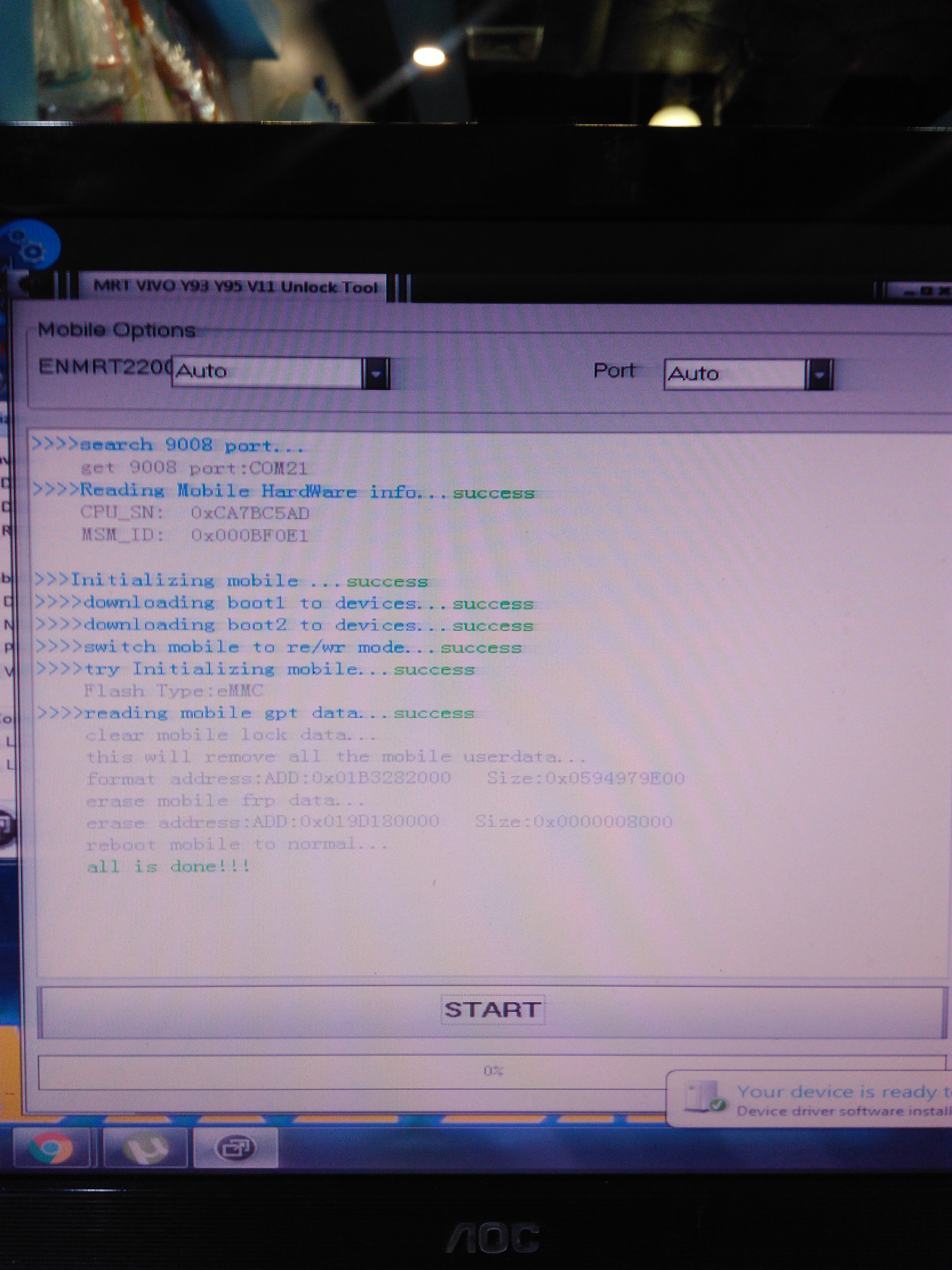Click 'this will remove all the mobile userdata' line
Screen dimensions: 952x1270
click(x=336, y=757)
